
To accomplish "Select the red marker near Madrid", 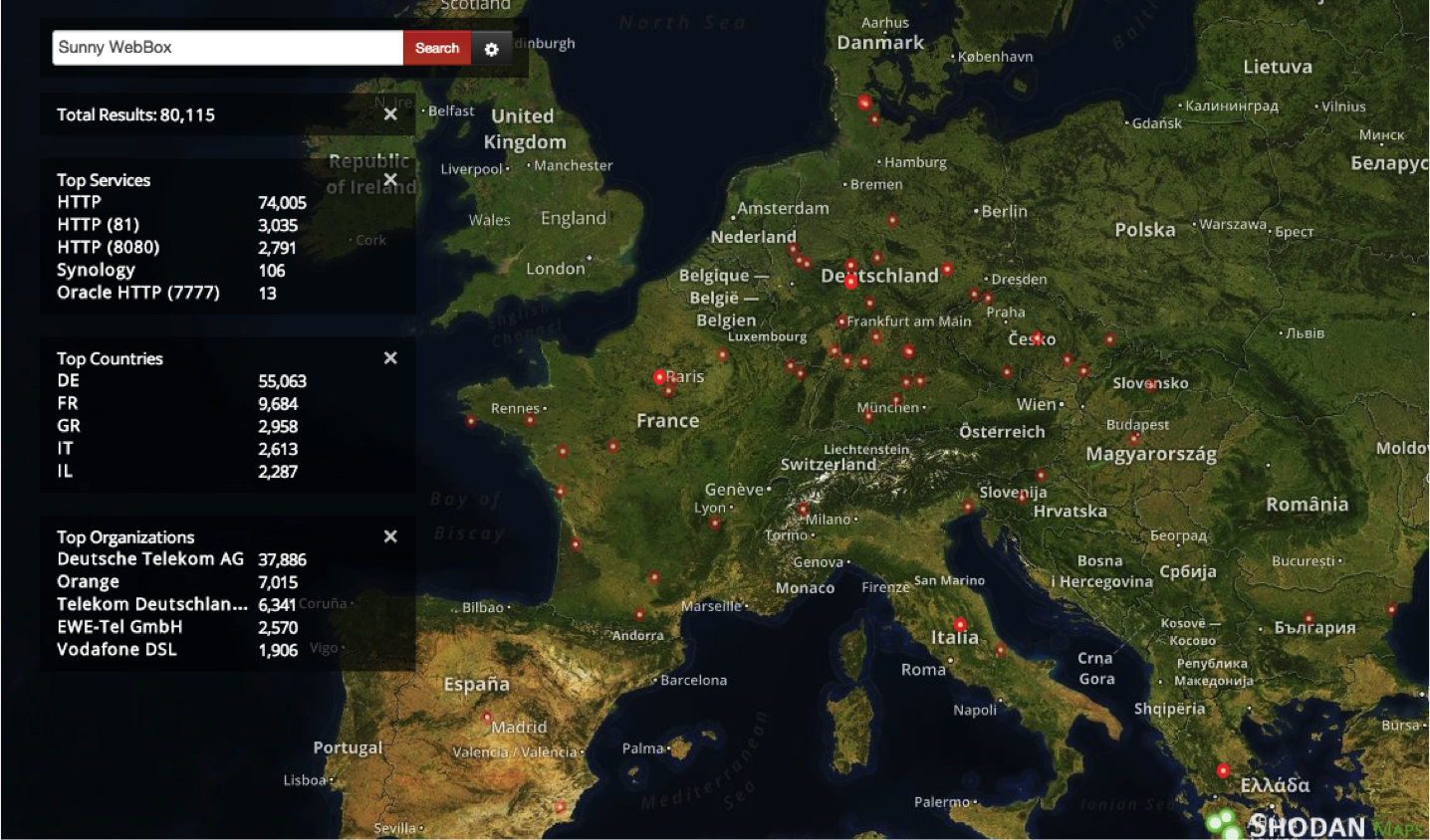I will tap(487, 717).
